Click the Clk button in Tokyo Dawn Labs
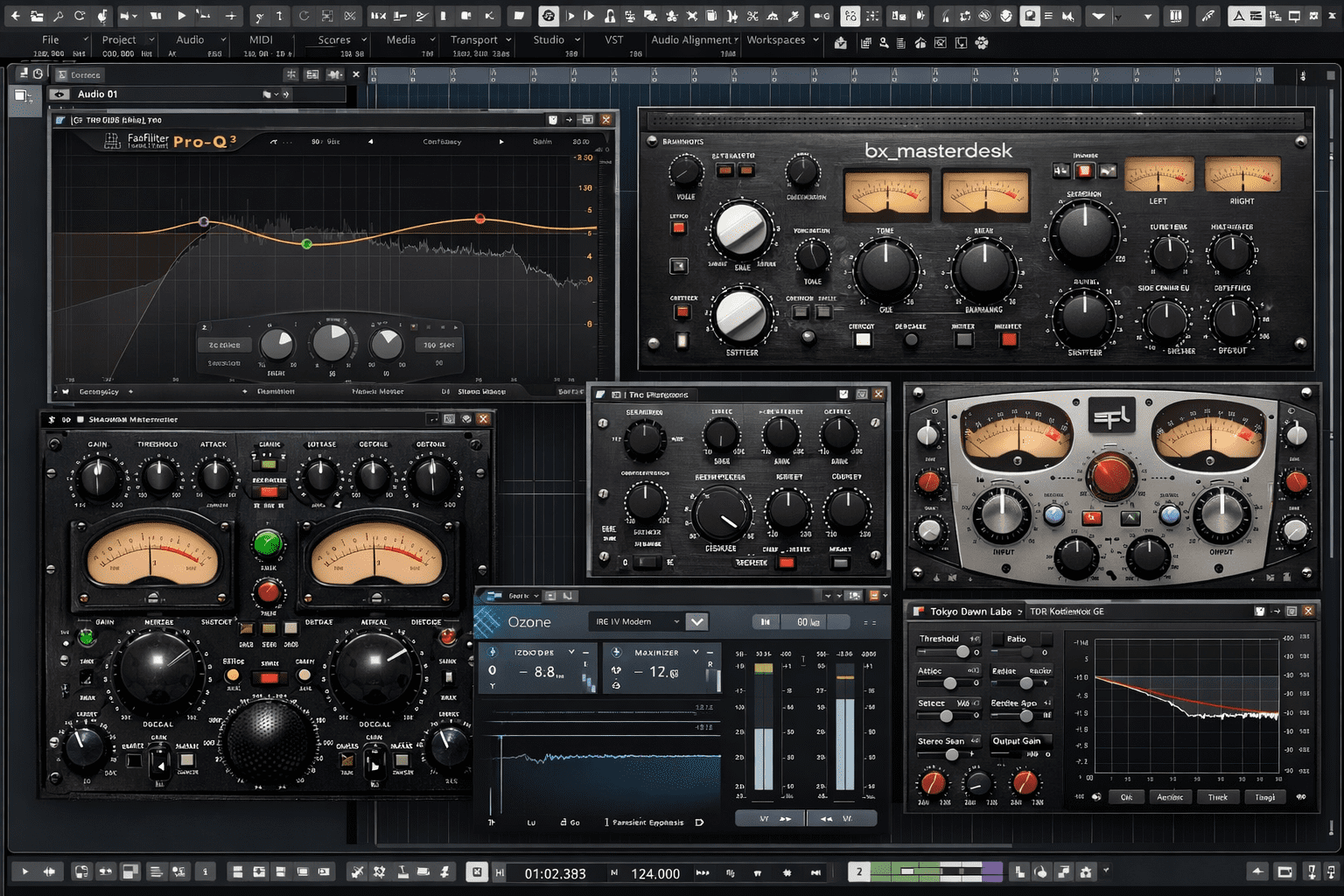This screenshot has height=896, width=1344. click(1127, 797)
